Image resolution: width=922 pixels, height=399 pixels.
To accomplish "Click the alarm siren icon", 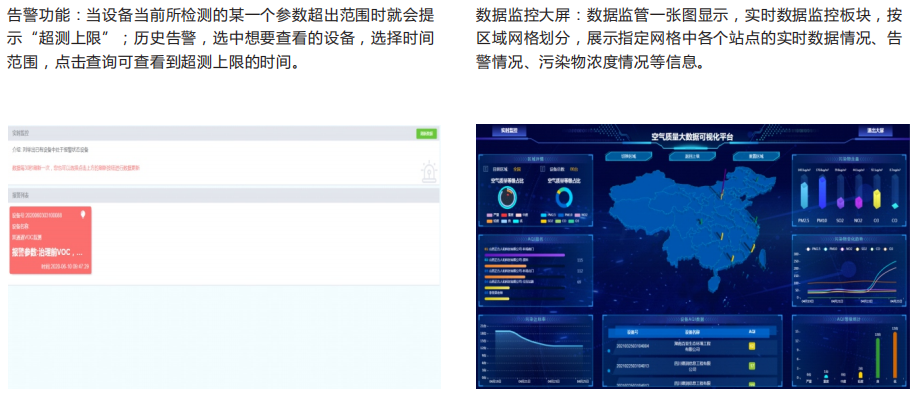I will click(x=429, y=172).
